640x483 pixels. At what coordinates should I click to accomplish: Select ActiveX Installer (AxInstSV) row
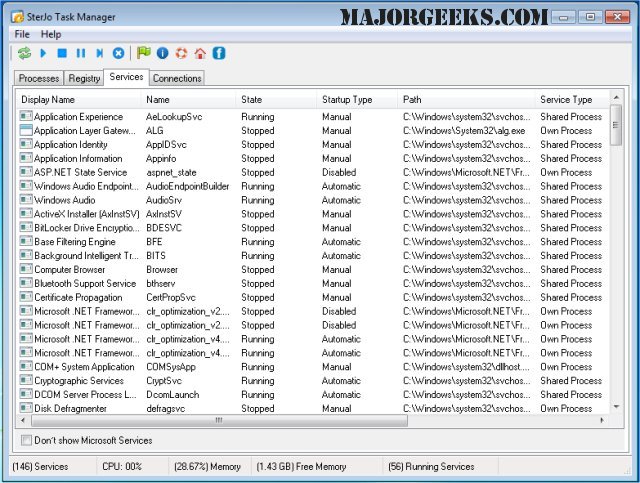tap(313, 214)
